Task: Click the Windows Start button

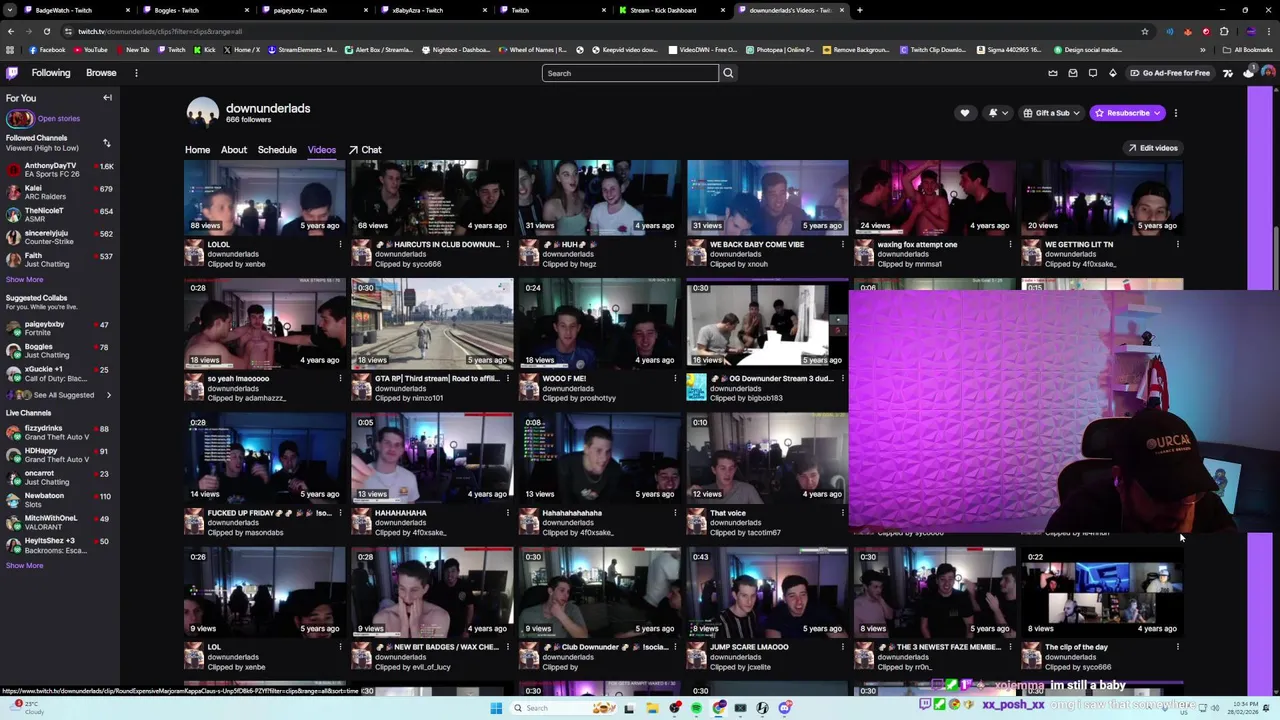Action: (x=496, y=708)
